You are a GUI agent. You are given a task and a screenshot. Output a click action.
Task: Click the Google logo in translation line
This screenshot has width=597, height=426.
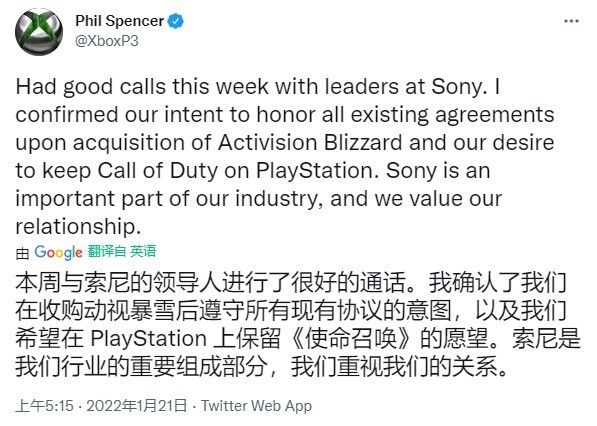[x=58, y=252]
